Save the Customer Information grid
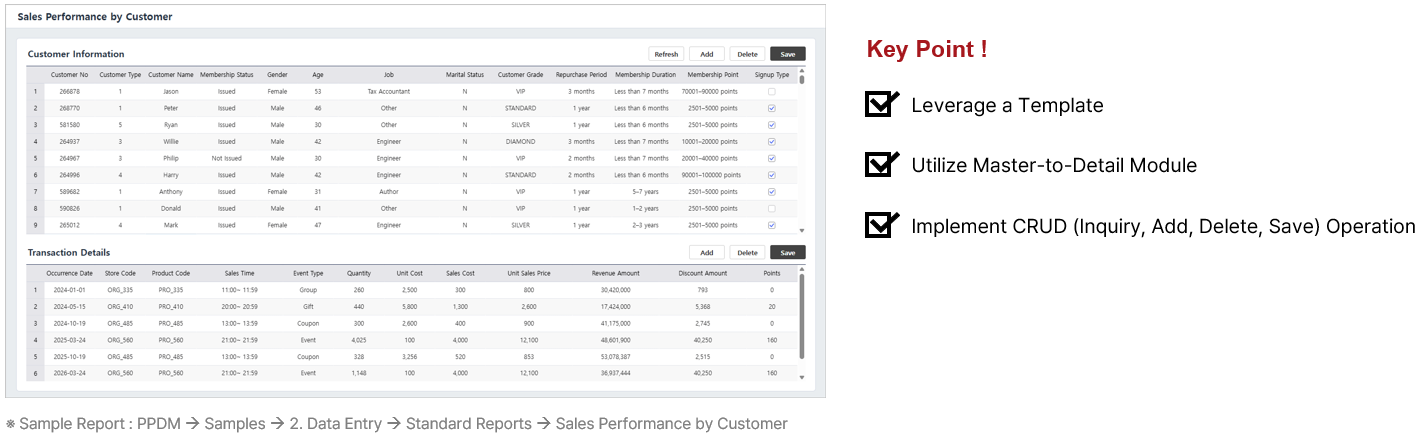 click(x=787, y=54)
